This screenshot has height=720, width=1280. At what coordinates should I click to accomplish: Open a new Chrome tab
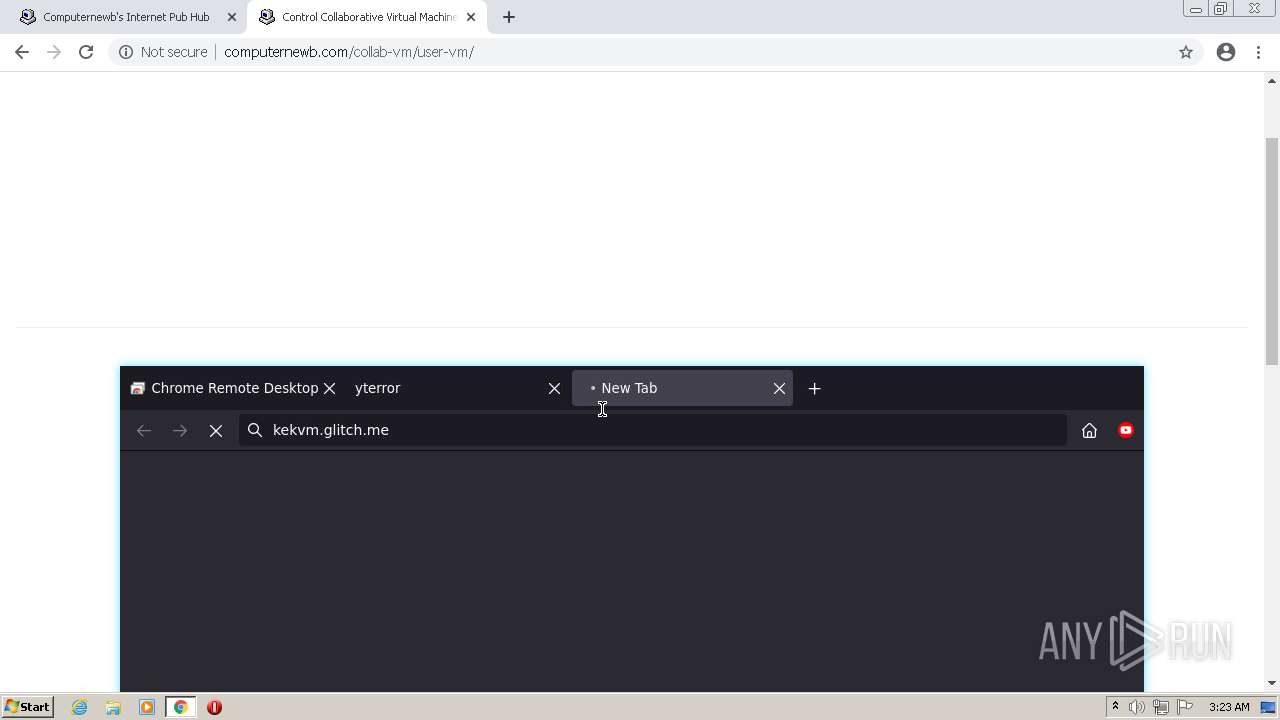509,17
